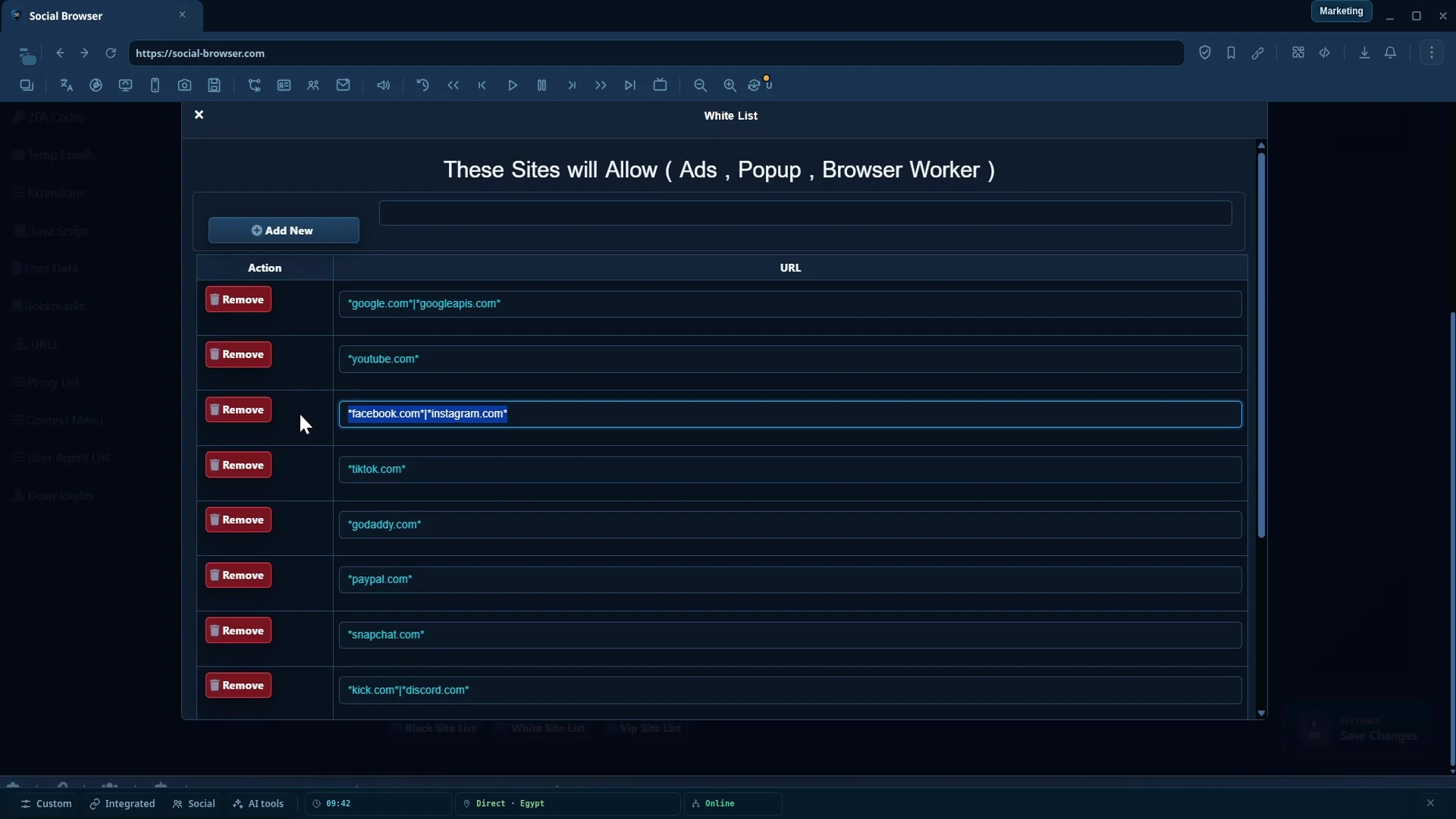Remove the kick.com discord.com entry
The width and height of the screenshot is (1456, 819).
coord(238,686)
